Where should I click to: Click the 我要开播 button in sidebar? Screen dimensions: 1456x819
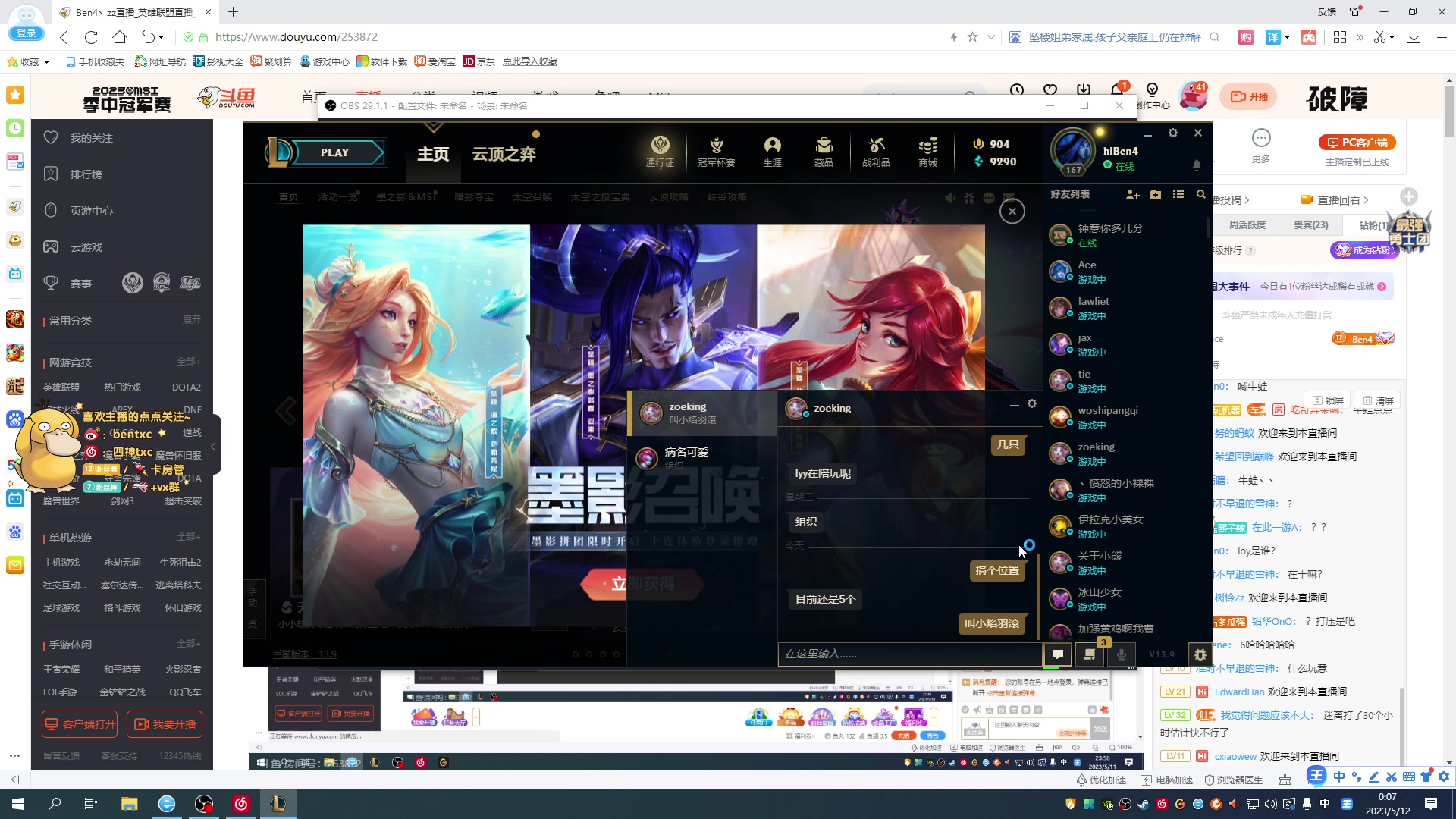click(165, 724)
